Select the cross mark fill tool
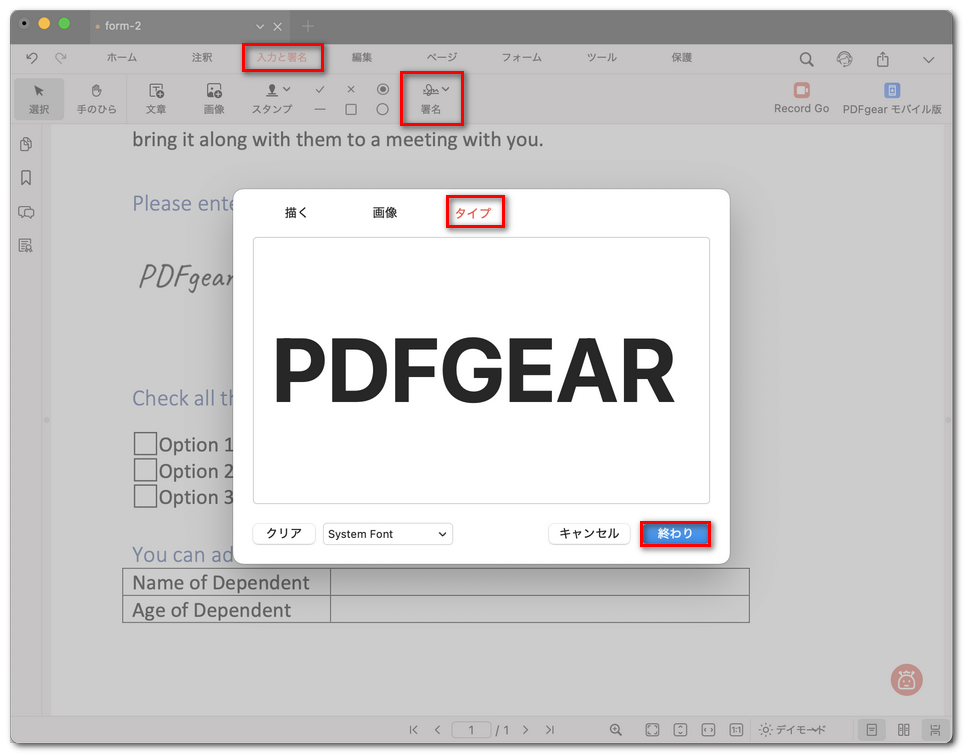Viewport: 964px width, 754px height. [351, 89]
